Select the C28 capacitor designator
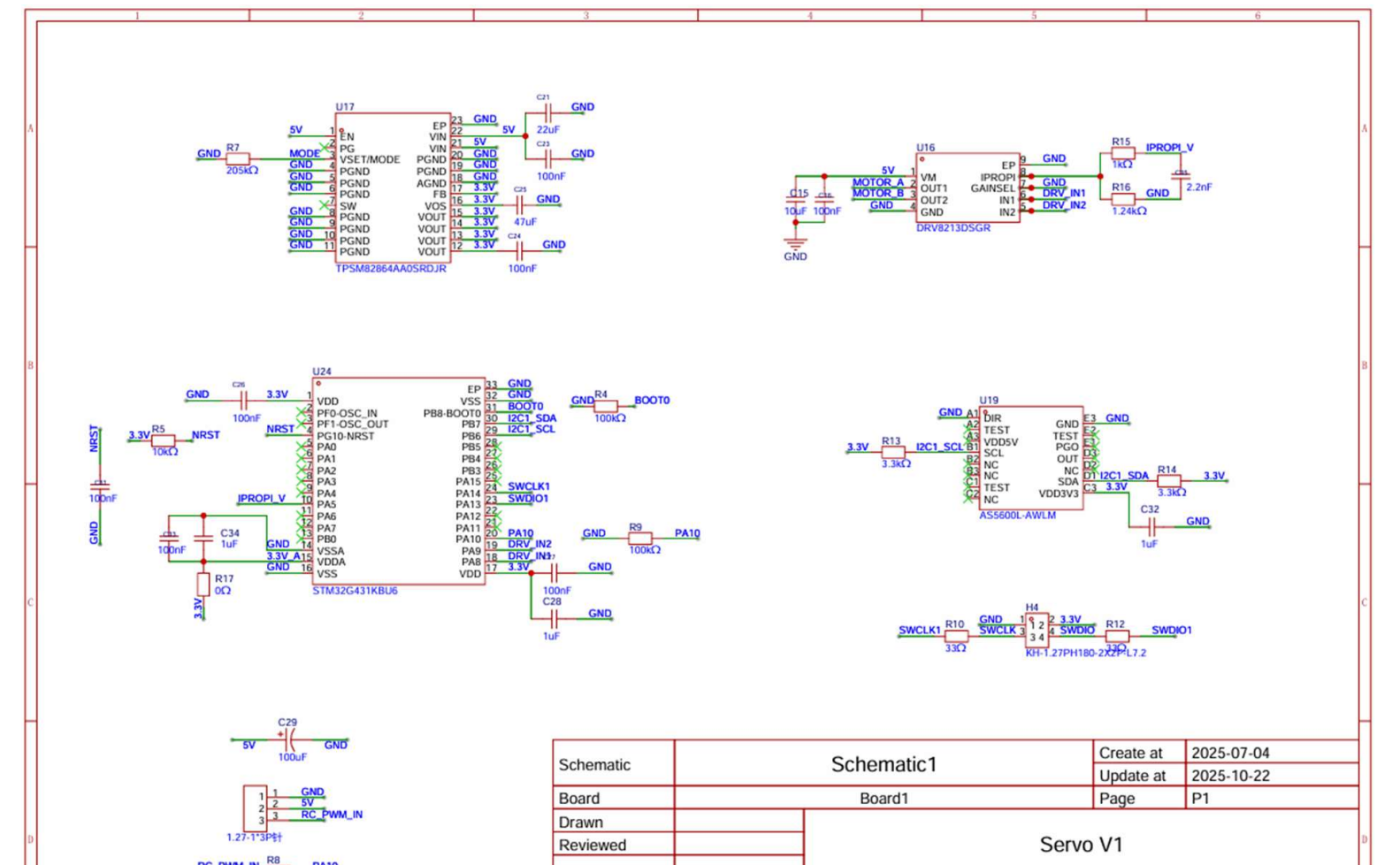 (551, 601)
